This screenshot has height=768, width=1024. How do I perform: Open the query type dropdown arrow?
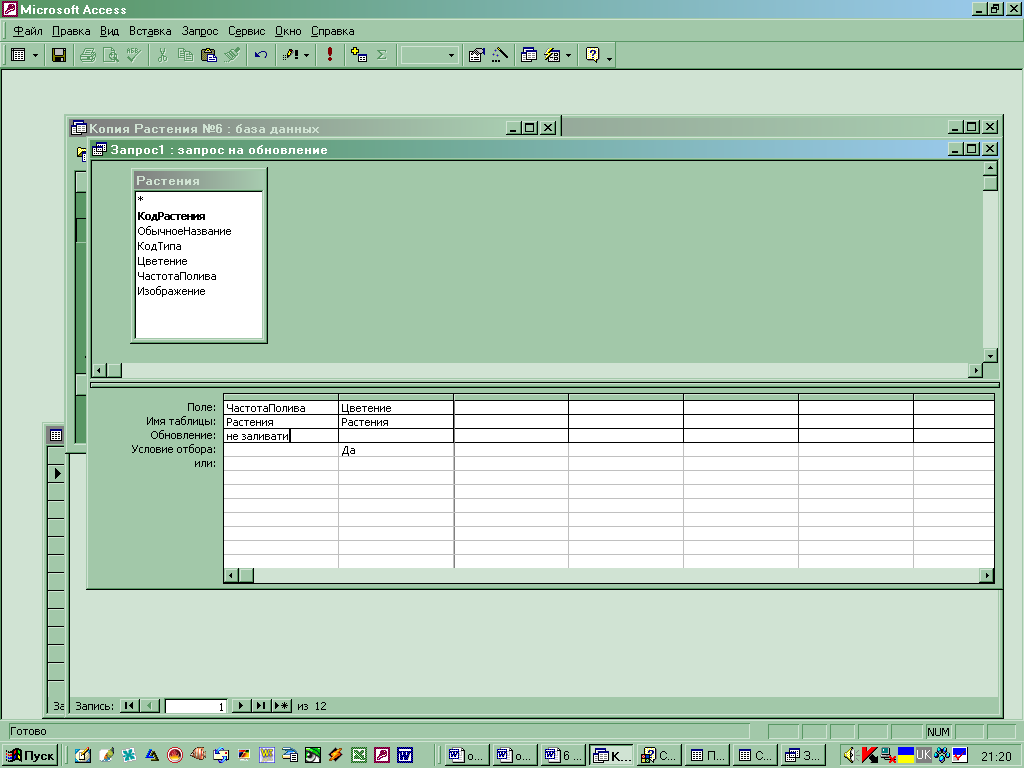306,55
